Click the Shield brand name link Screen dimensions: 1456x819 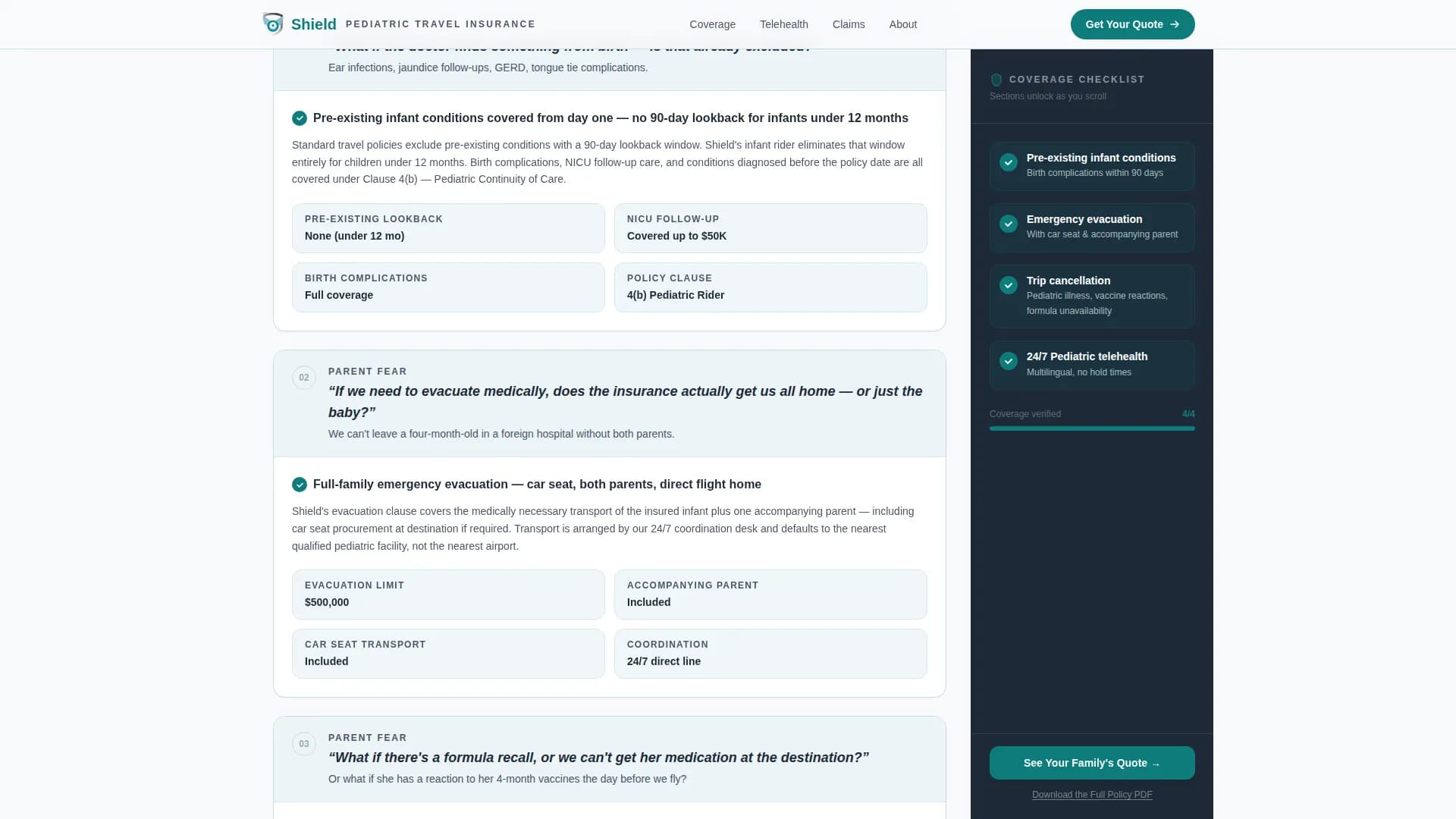314,24
